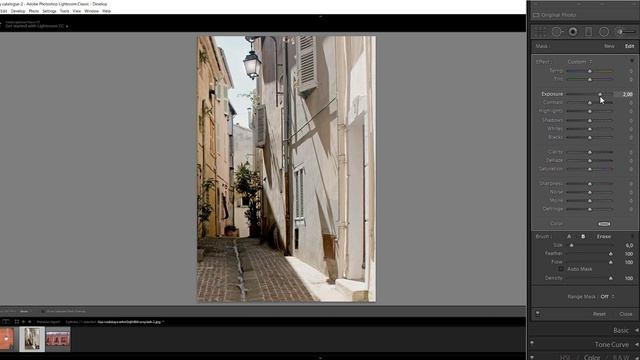Open the Edit menu
Screen dimensions: 640x360
tap(3, 11)
